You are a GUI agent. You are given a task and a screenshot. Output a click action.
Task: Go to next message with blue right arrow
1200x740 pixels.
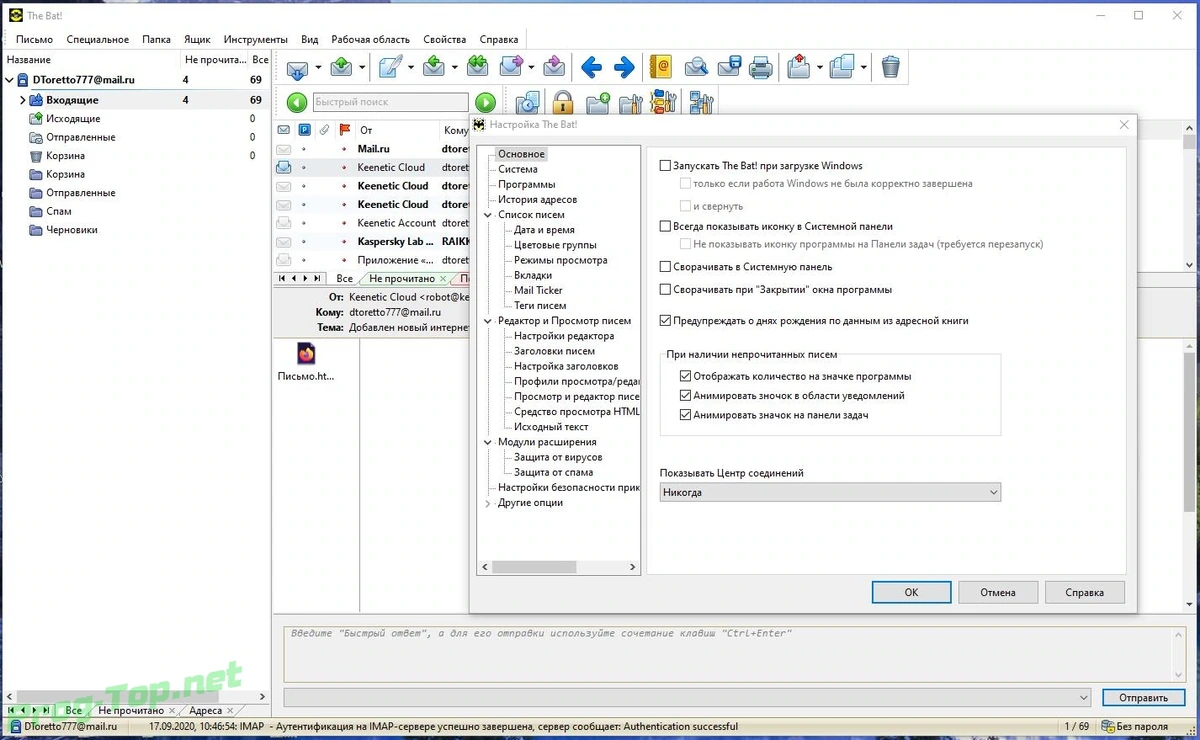click(x=624, y=68)
